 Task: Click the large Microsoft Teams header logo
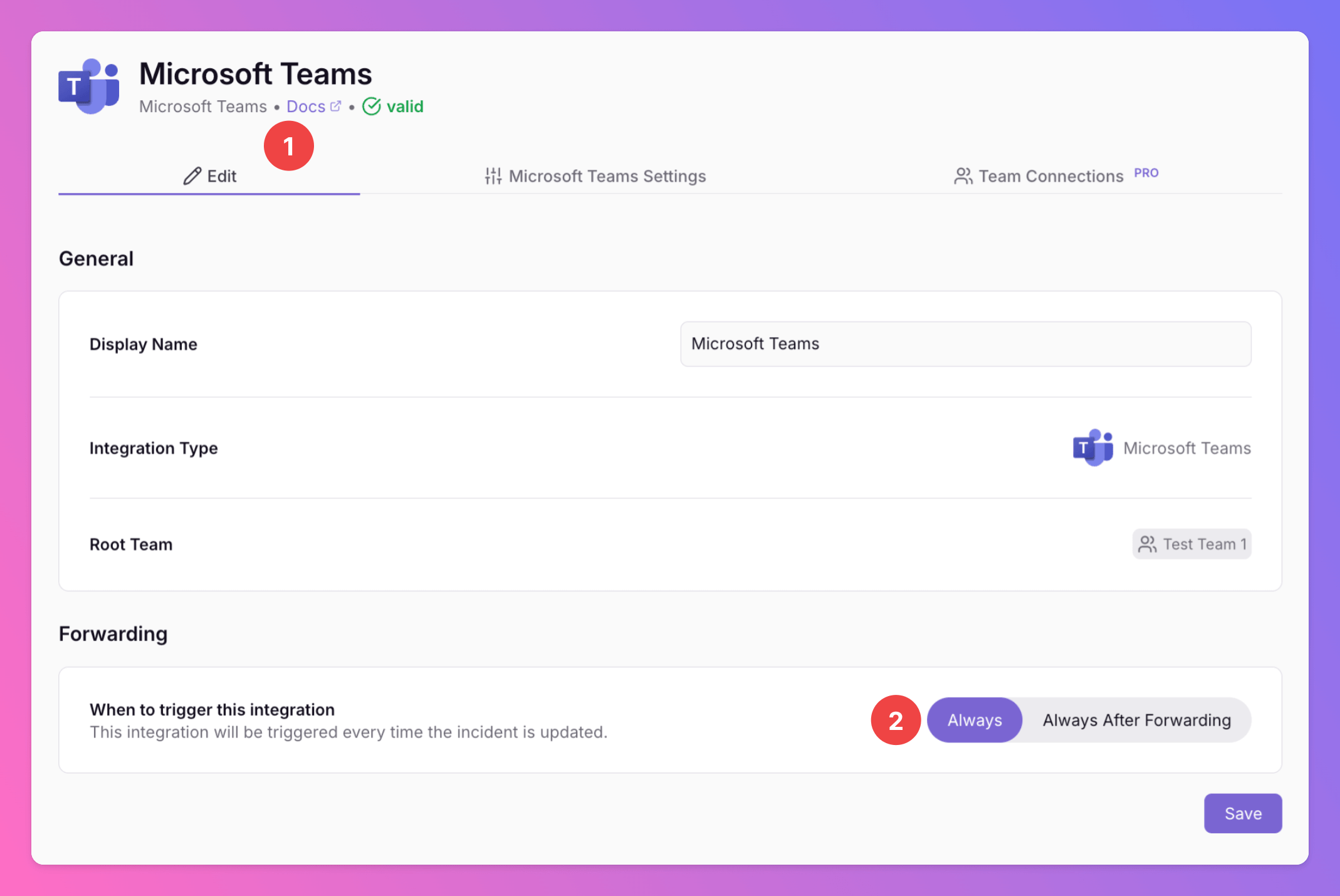tap(89, 86)
